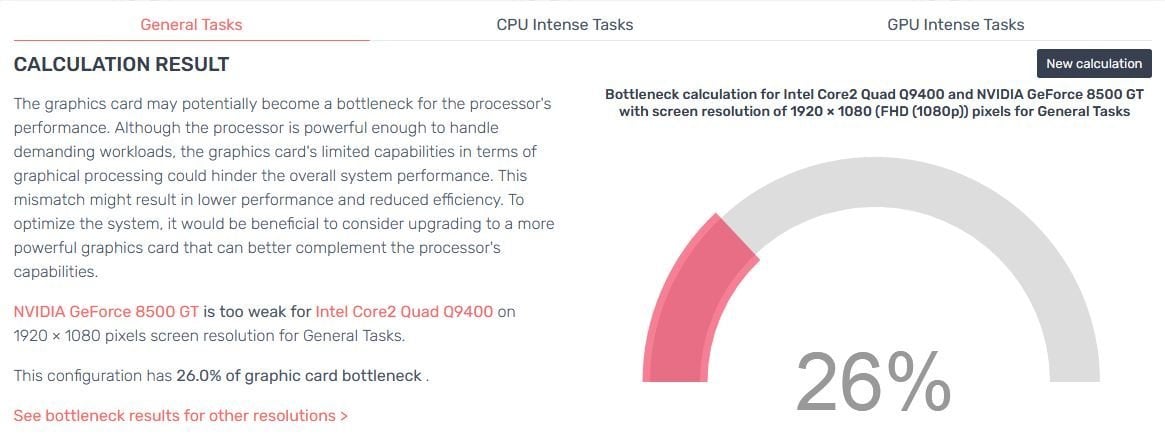The image size is (1165, 444).
Task: Click the CALCULATION RESULT heading
Action: point(121,64)
